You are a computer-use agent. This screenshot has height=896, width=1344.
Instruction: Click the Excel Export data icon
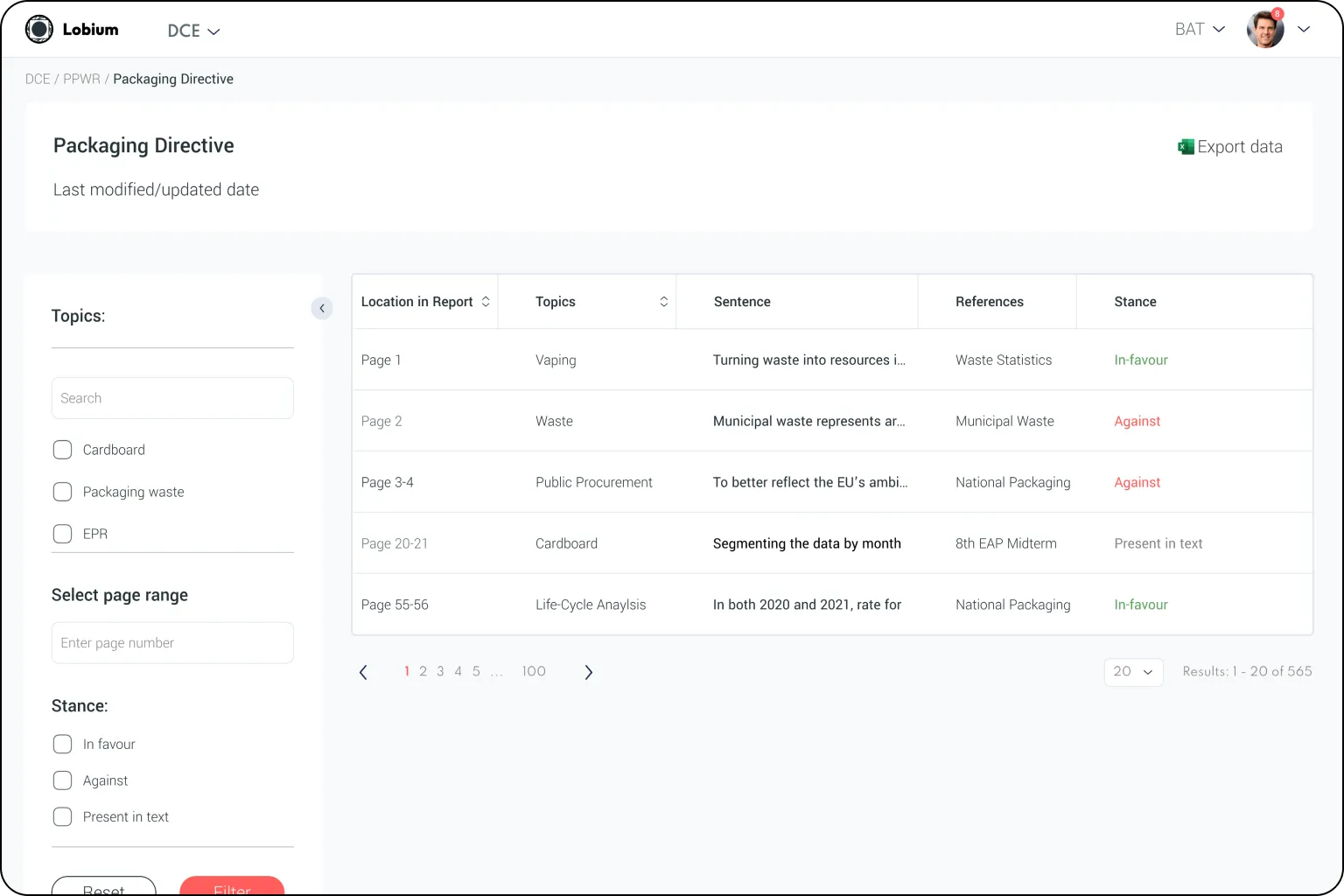[1186, 147]
